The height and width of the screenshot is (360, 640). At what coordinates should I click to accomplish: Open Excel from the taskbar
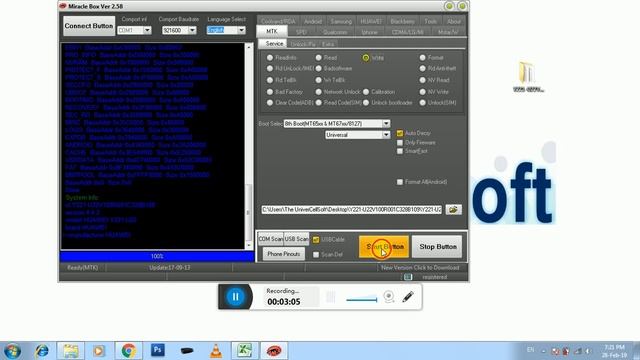click(x=244, y=351)
